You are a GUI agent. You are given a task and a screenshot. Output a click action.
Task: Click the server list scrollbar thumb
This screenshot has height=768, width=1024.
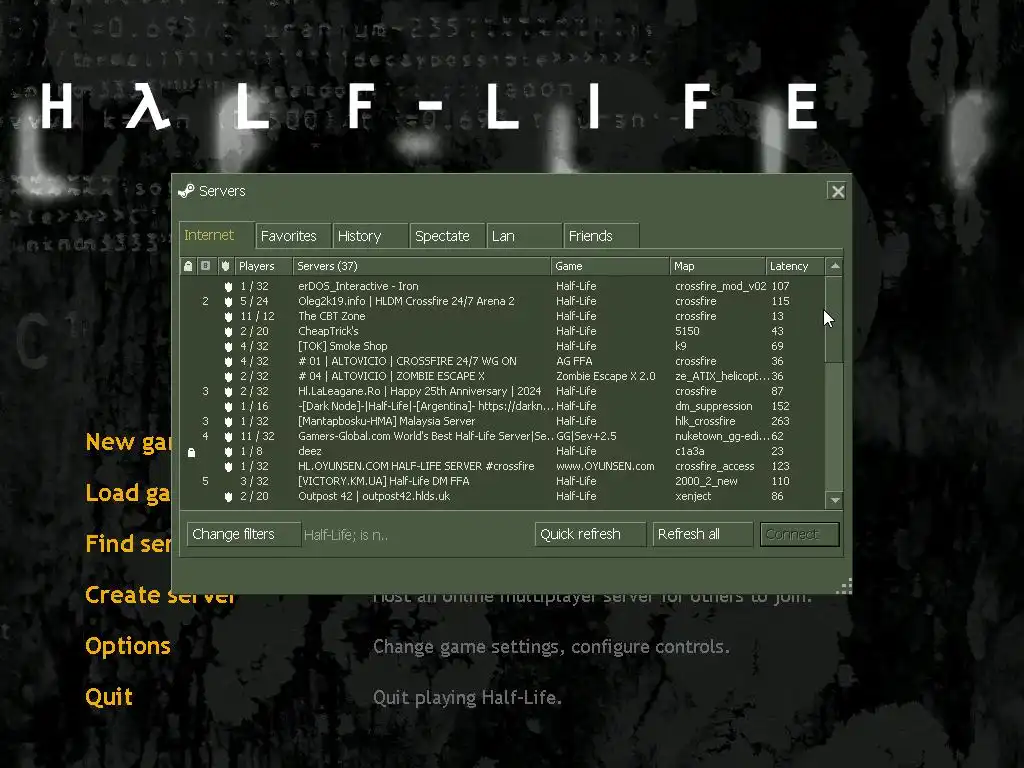tap(834, 319)
